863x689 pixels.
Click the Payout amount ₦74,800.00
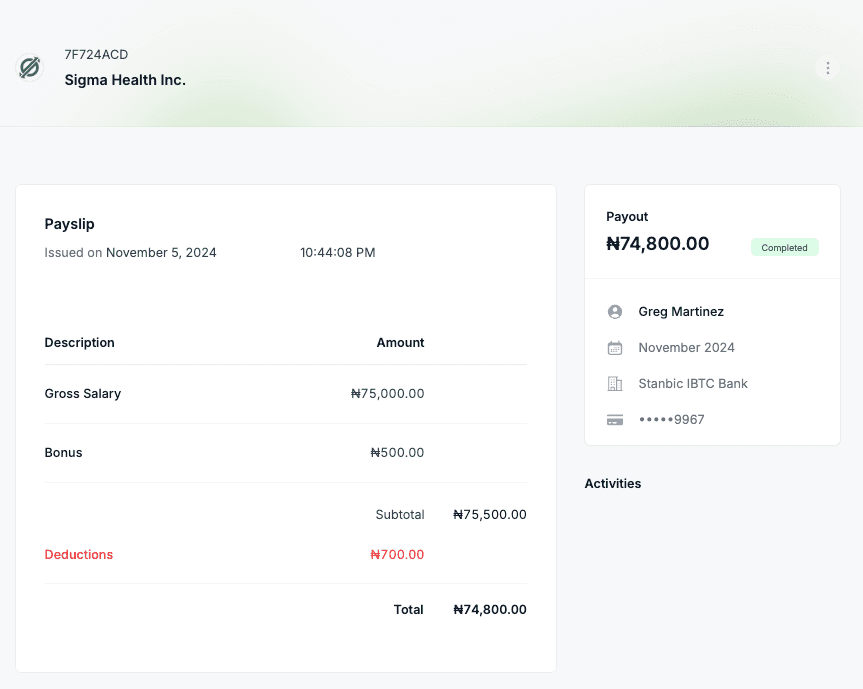657,244
